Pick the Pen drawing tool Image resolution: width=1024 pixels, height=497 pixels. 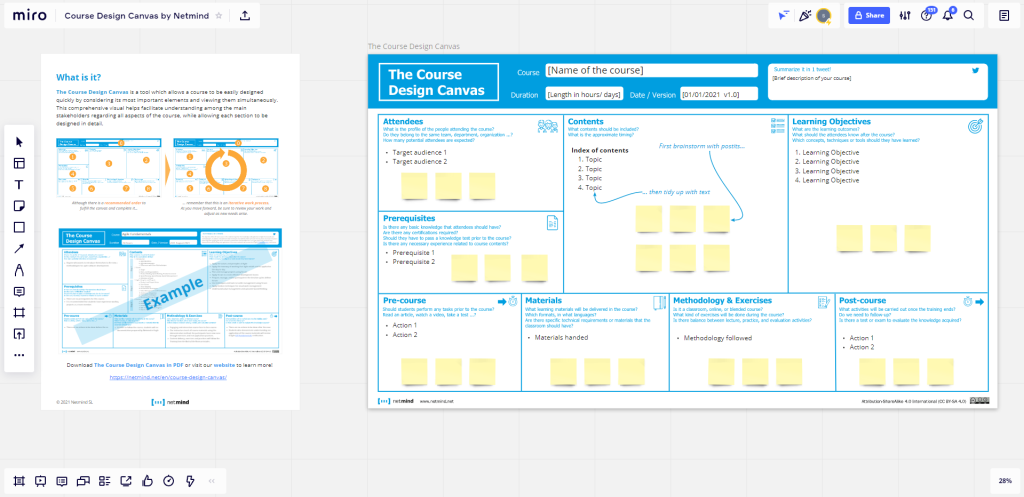pyautogui.click(x=19, y=270)
